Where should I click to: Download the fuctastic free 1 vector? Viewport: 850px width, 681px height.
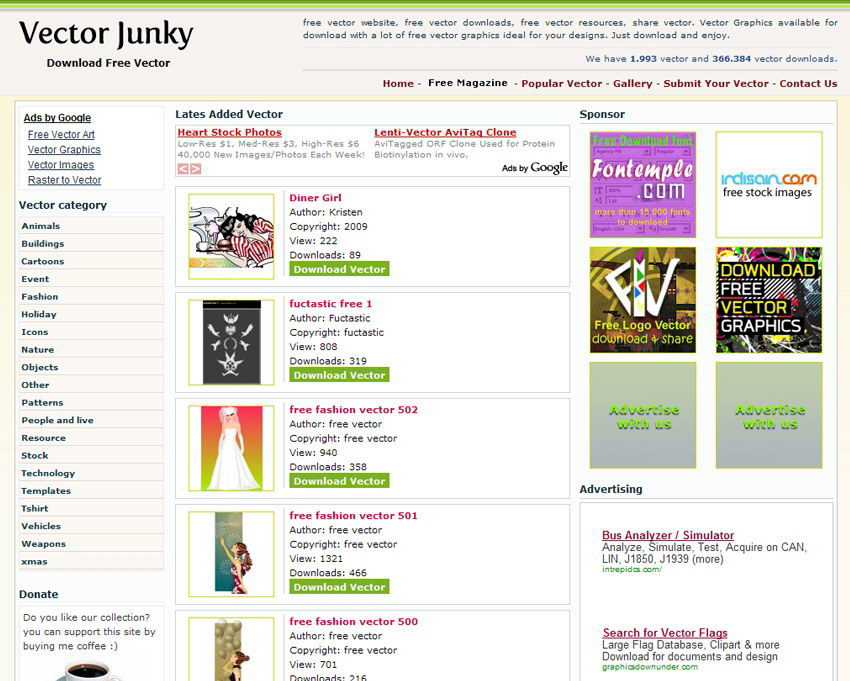pos(339,375)
